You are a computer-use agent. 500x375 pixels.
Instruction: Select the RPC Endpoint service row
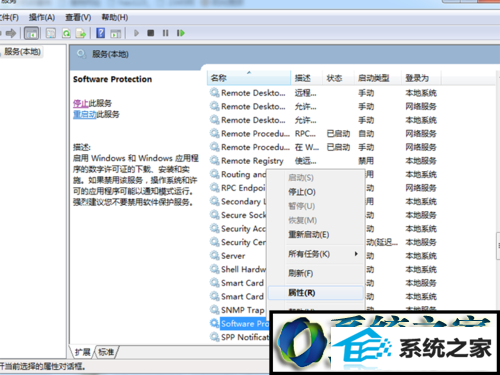click(237, 188)
